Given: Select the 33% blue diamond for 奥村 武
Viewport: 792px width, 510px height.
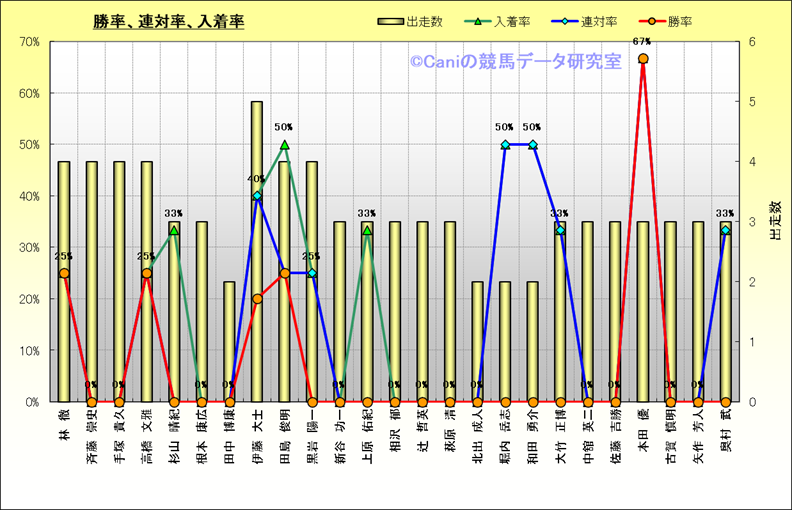Looking at the screenshot, I should pyautogui.click(x=725, y=230).
